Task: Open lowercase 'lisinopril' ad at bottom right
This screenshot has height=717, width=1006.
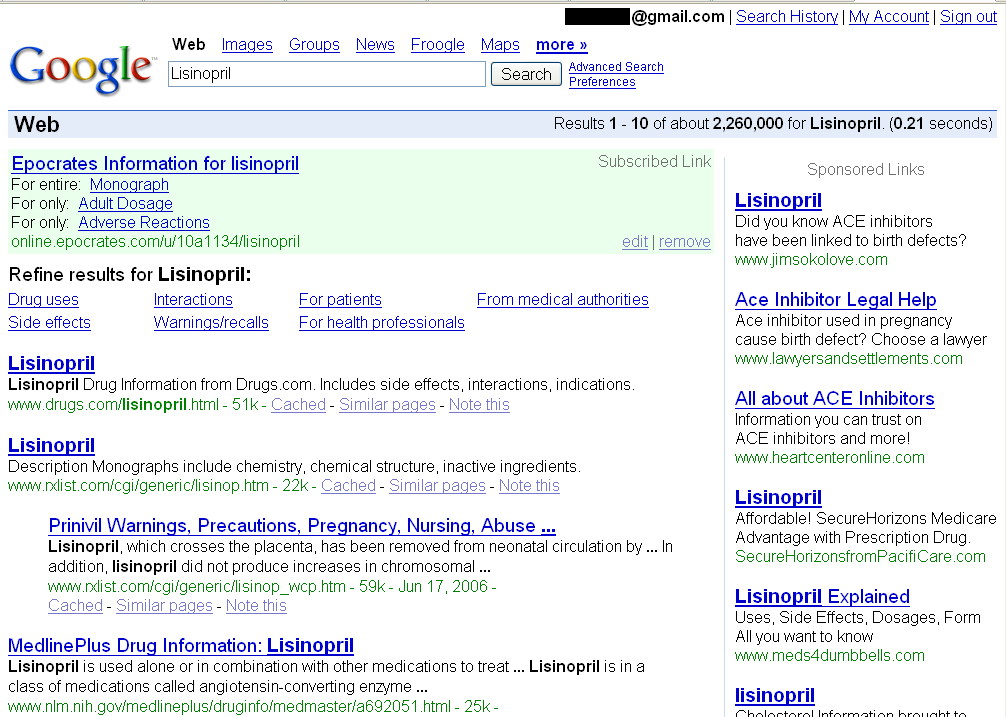Action: [775, 695]
